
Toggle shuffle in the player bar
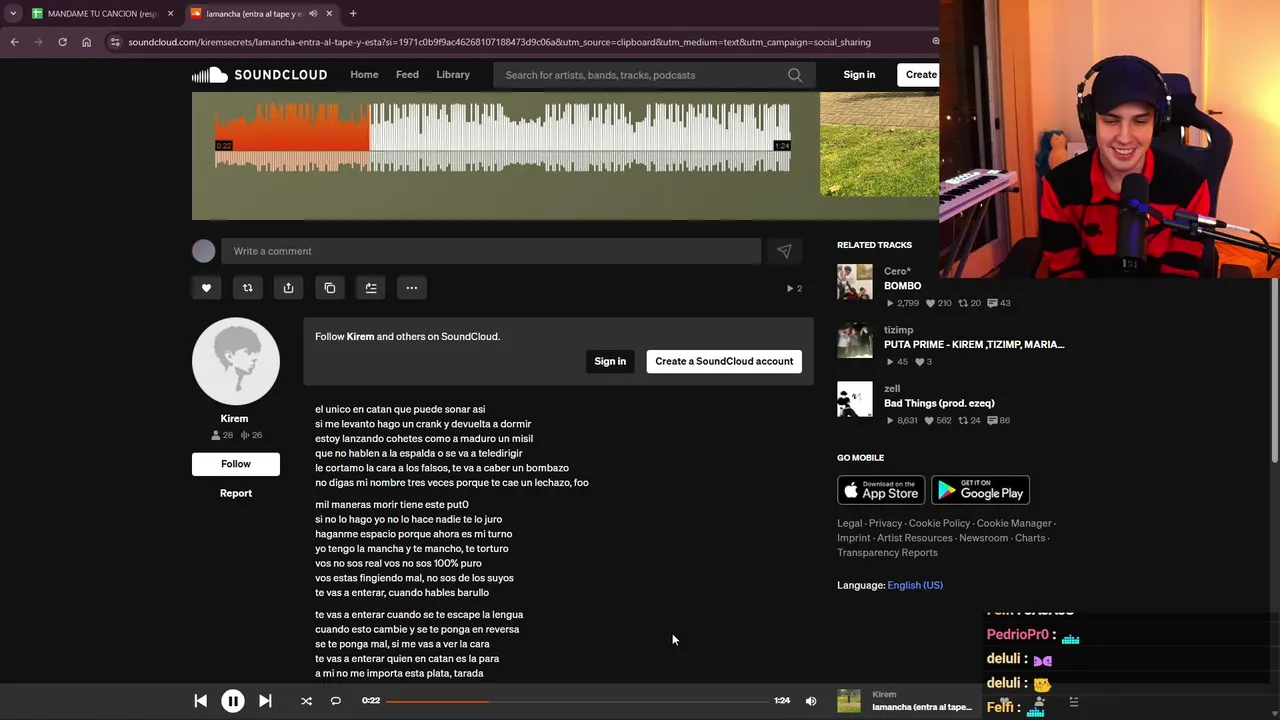[306, 701]
